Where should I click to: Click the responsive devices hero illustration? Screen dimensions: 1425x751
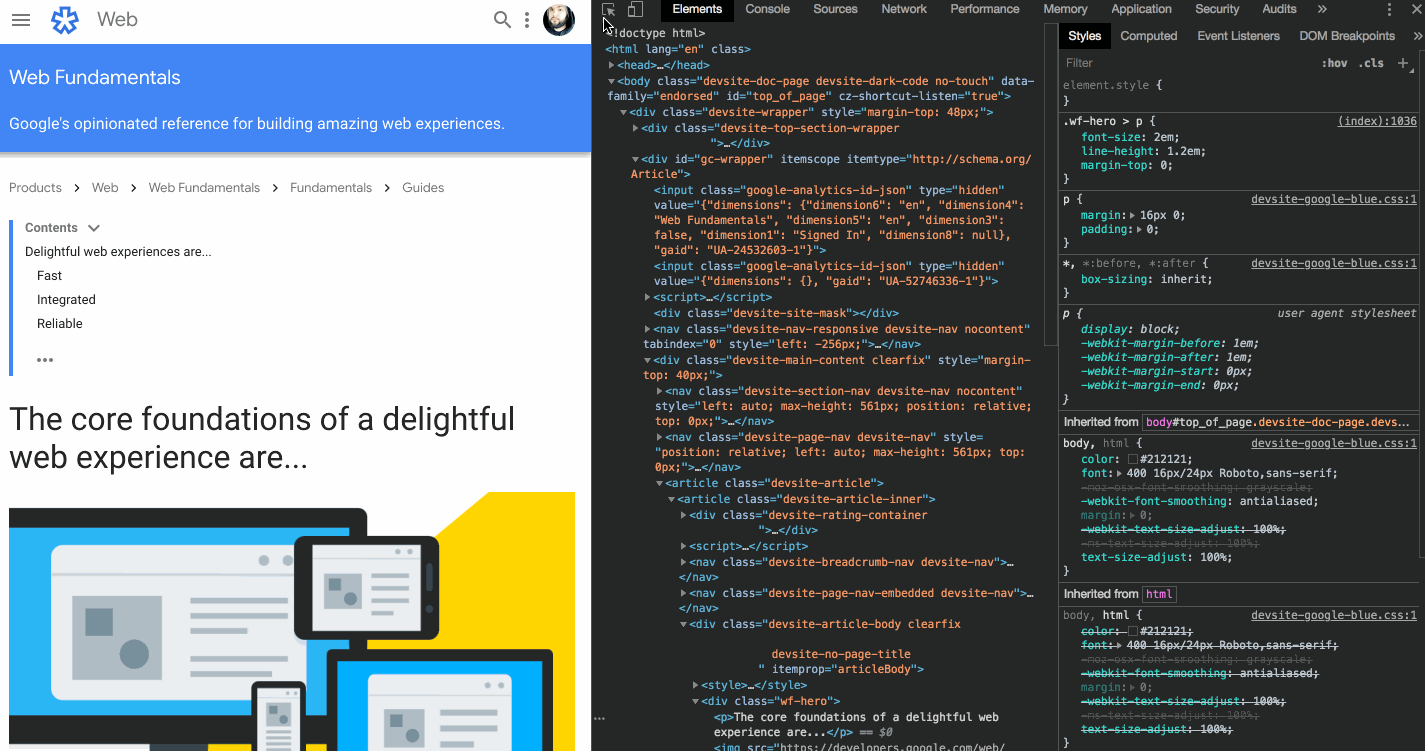tap(292, 621)
